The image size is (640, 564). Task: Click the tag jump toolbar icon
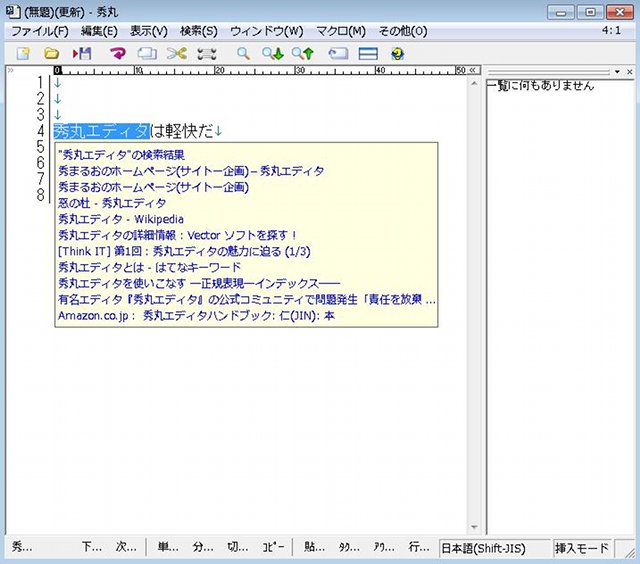(338, 53)
